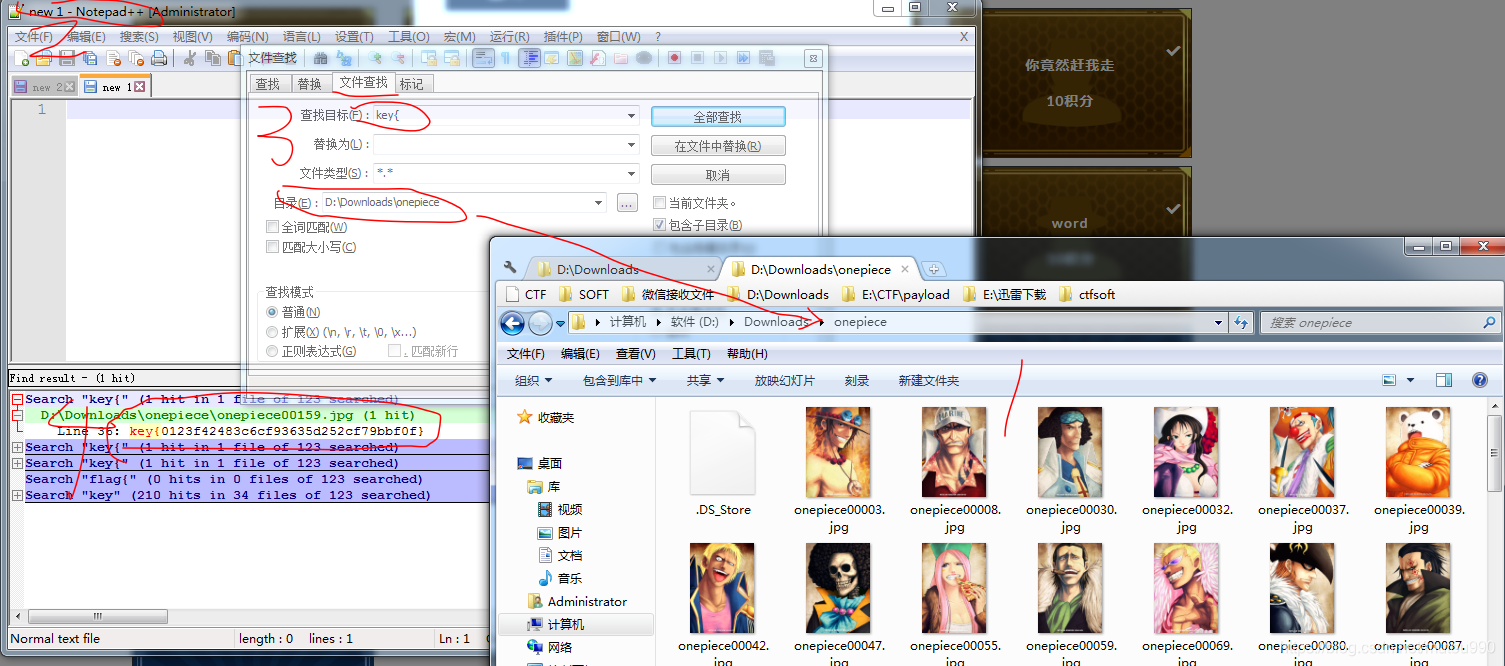Open Explorer's 查看(V) view menu

click(x=635, y=353)
